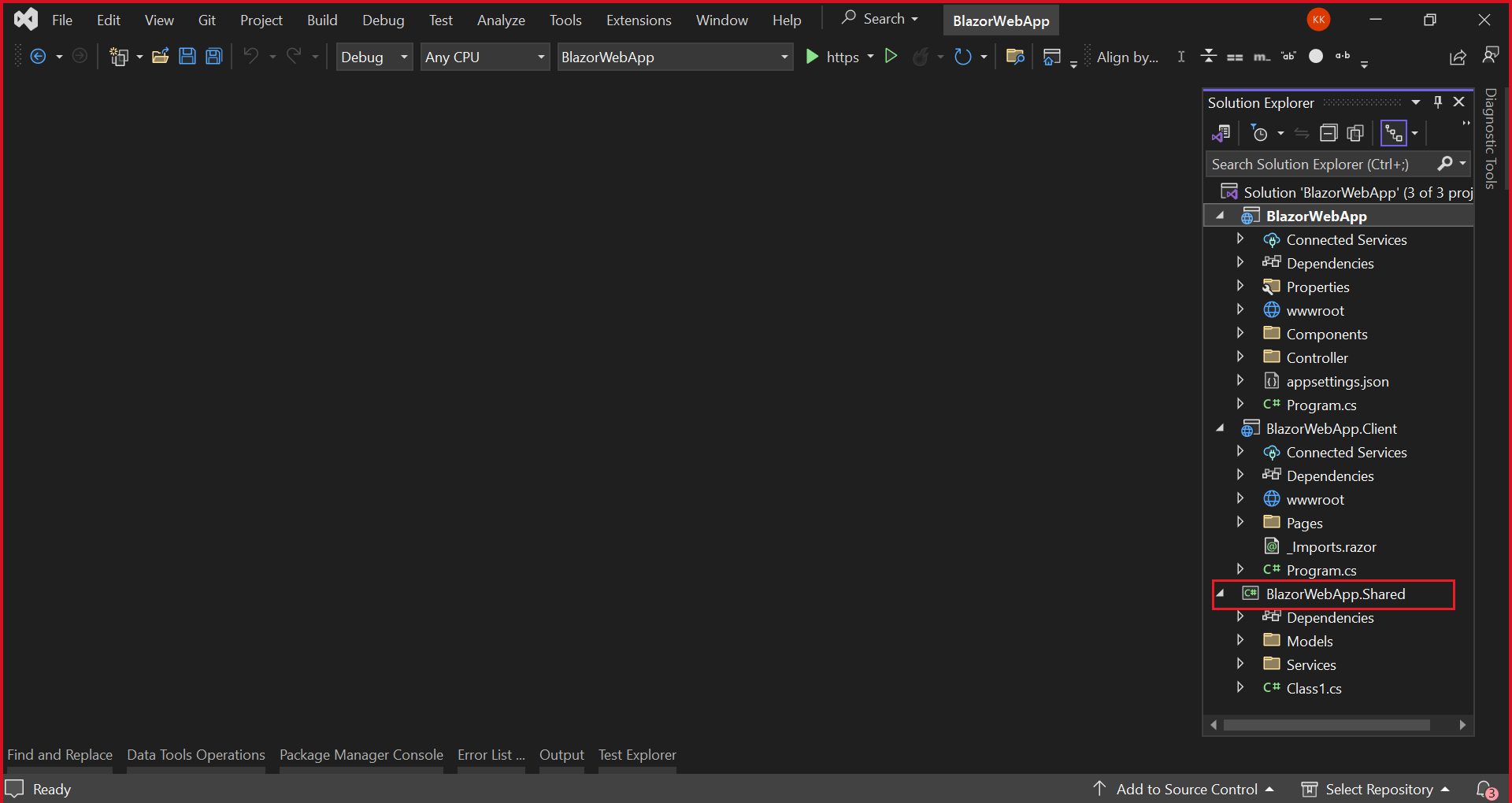Collapse the BlazorWebApp project node
The height and width of the screenshot is (803, 1512).
pyautogui.click(x=1220, y=216)
